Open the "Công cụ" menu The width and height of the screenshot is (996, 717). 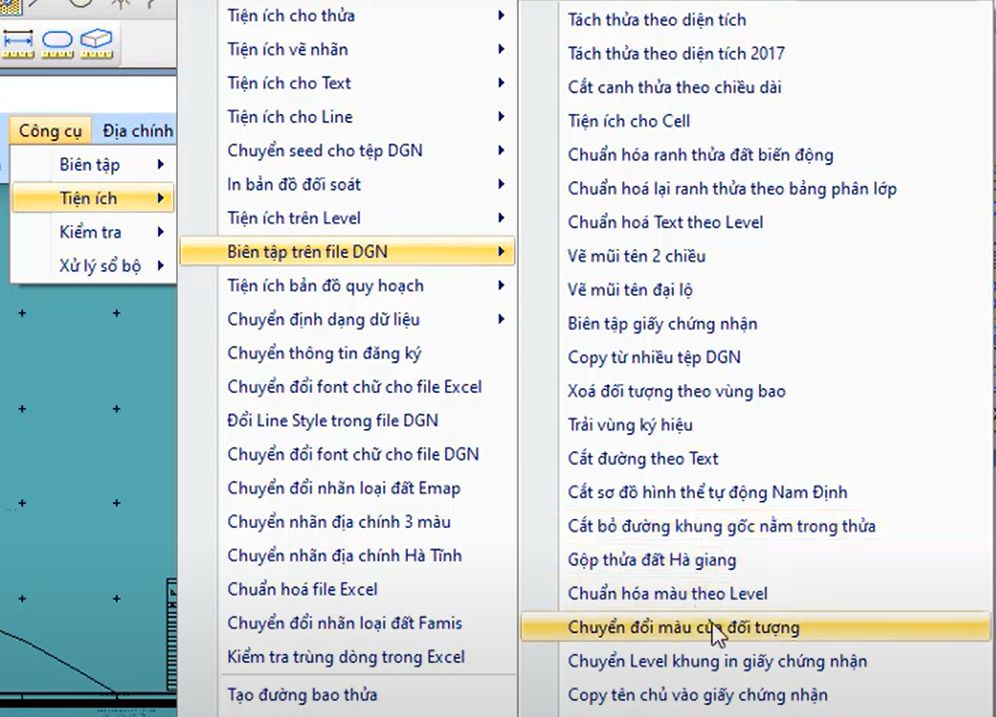[49, 130]
